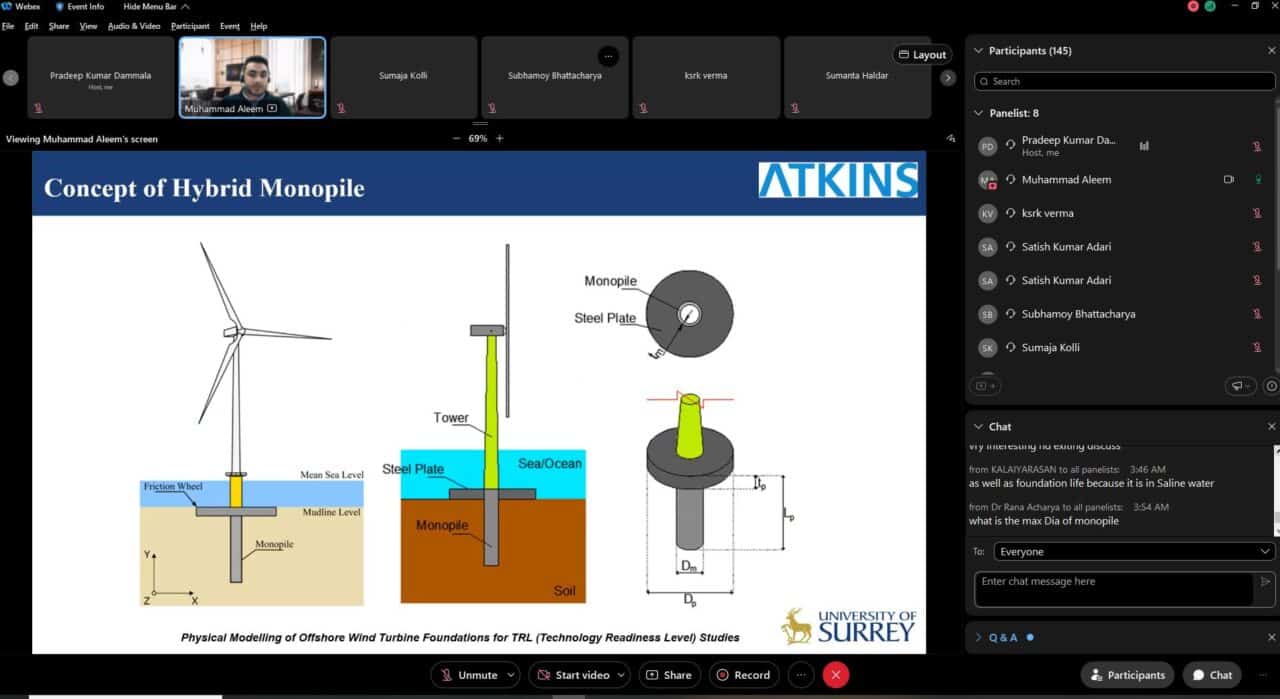Zoom out shared screen with minus
This screenshot has width=1280, height=699.
457,139
